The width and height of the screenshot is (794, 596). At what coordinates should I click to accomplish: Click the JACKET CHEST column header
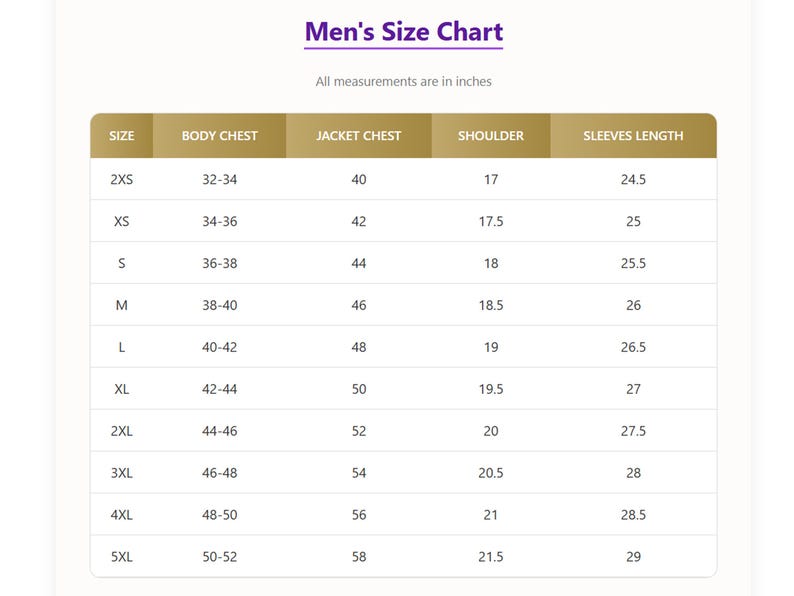pyautogui.click(x=359, y=136)
